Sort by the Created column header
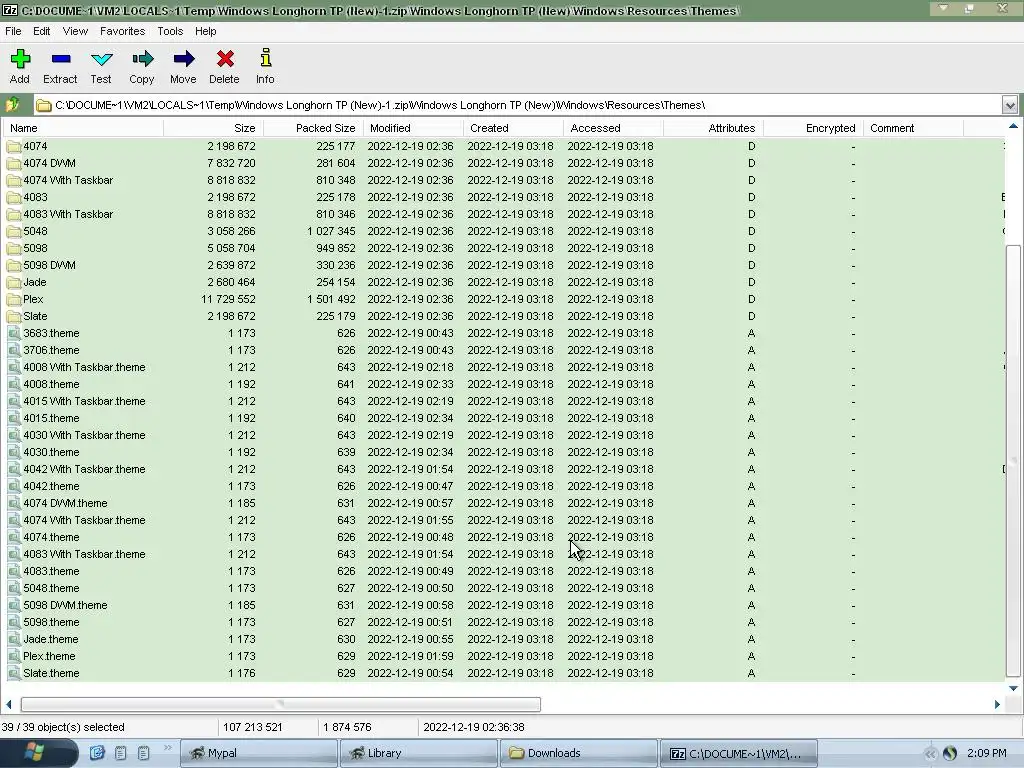This screenshot has height=768, width=1024. [513, 128]
